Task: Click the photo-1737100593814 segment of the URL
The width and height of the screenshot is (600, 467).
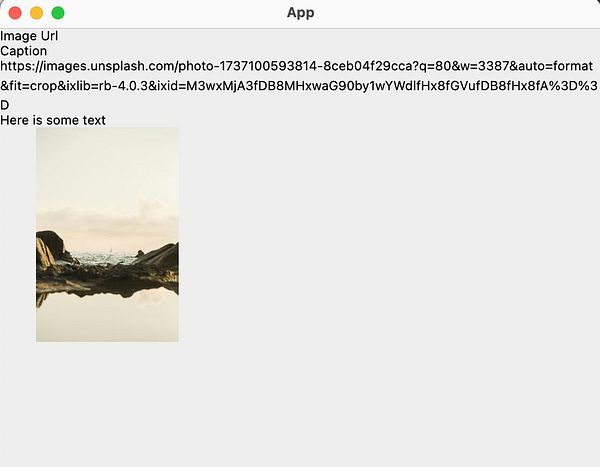Action: coord(248,66)
